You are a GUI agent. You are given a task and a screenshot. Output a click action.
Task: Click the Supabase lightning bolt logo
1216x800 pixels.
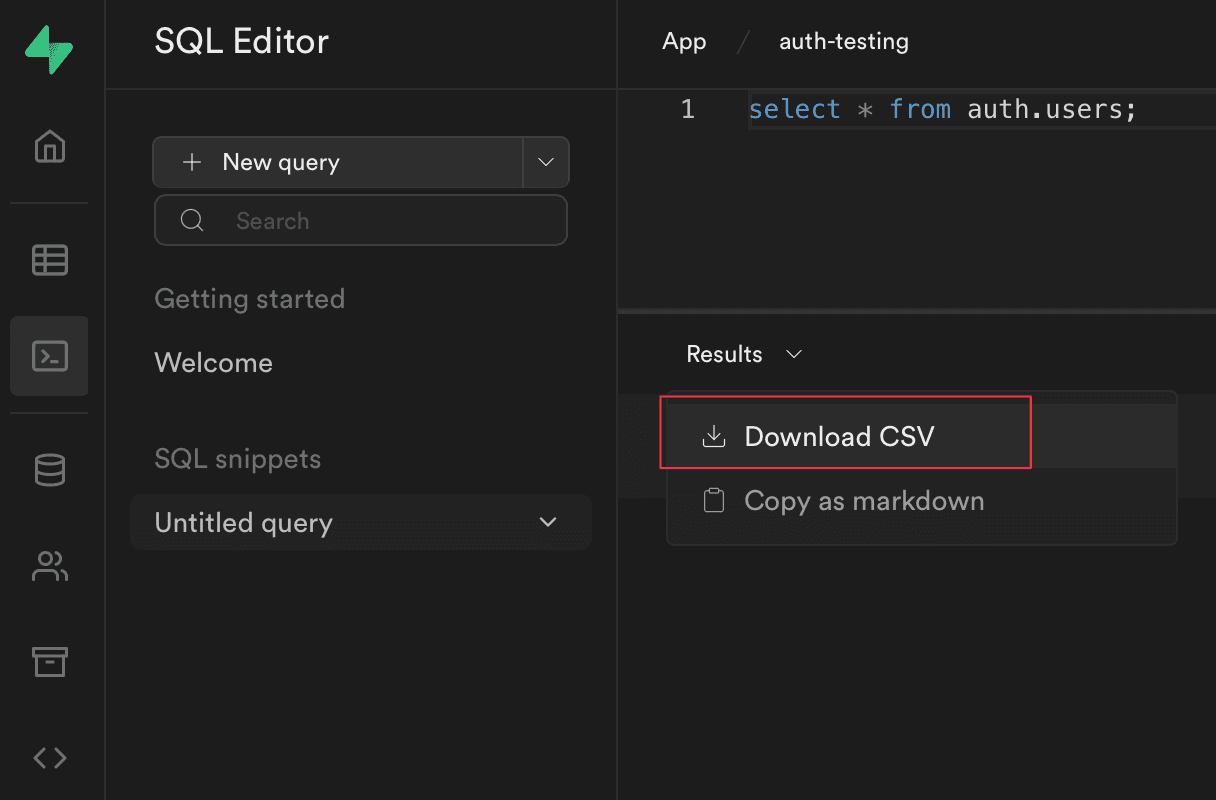click(49, 49)
